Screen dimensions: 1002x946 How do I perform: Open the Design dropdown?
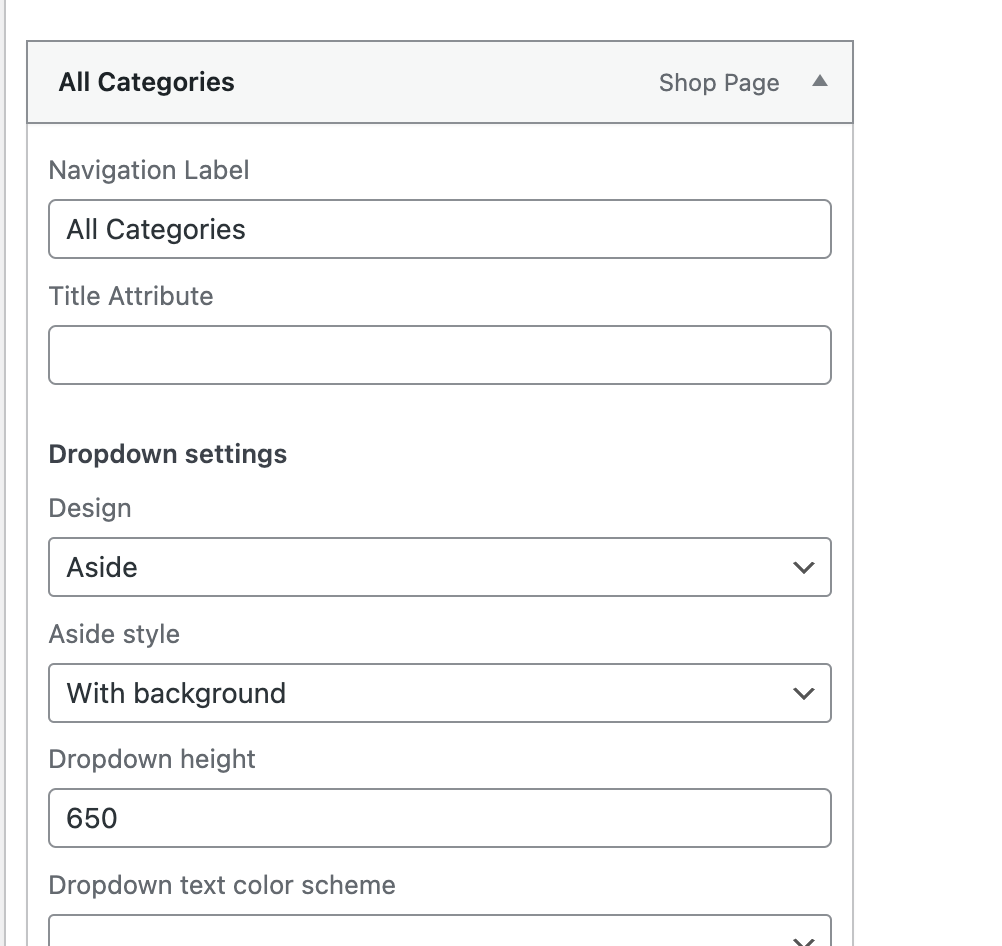(x=439, y=567)
